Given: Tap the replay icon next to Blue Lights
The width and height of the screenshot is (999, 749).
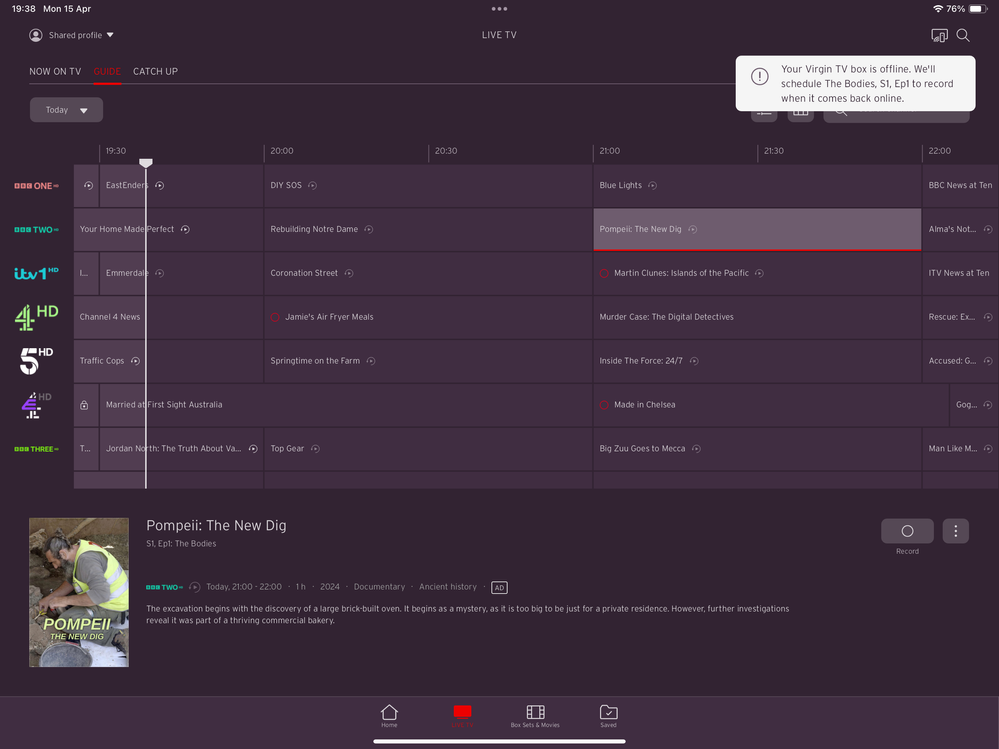Looking at the screenshot, I should [652, 185].
